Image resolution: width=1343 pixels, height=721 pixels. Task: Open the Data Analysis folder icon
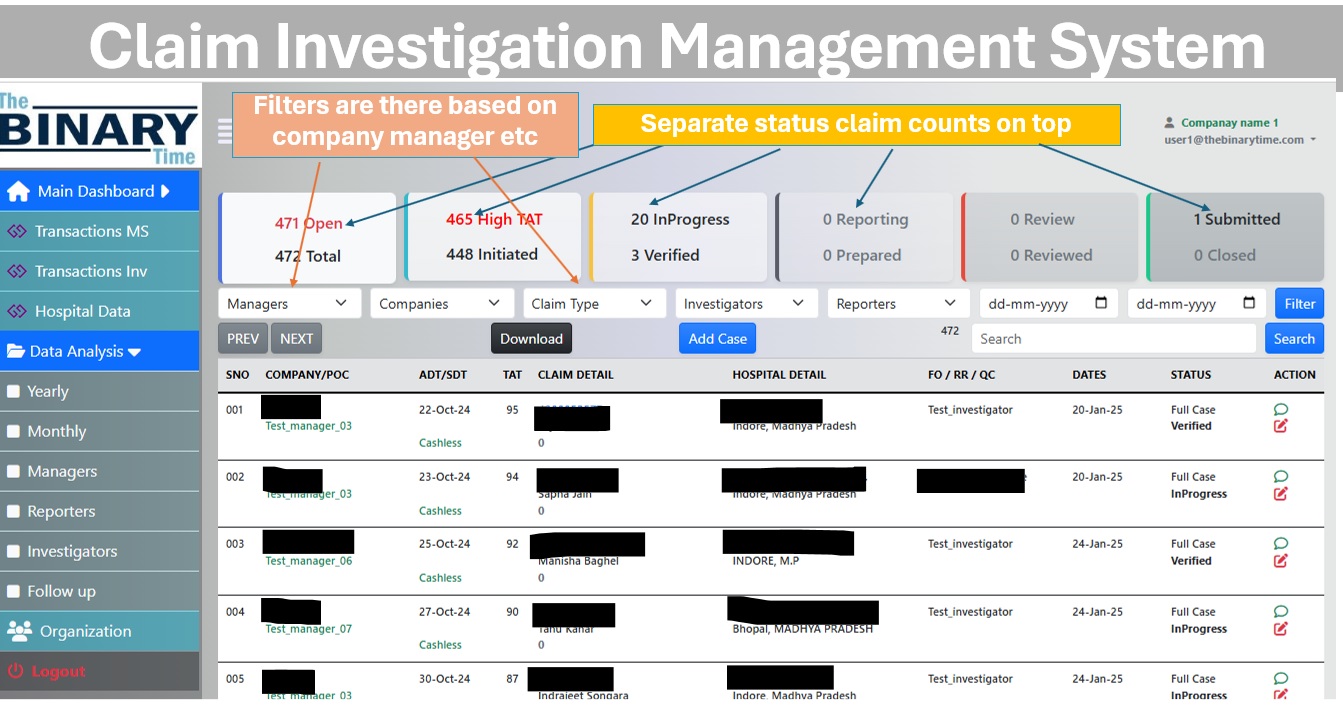tap(15, 350)
